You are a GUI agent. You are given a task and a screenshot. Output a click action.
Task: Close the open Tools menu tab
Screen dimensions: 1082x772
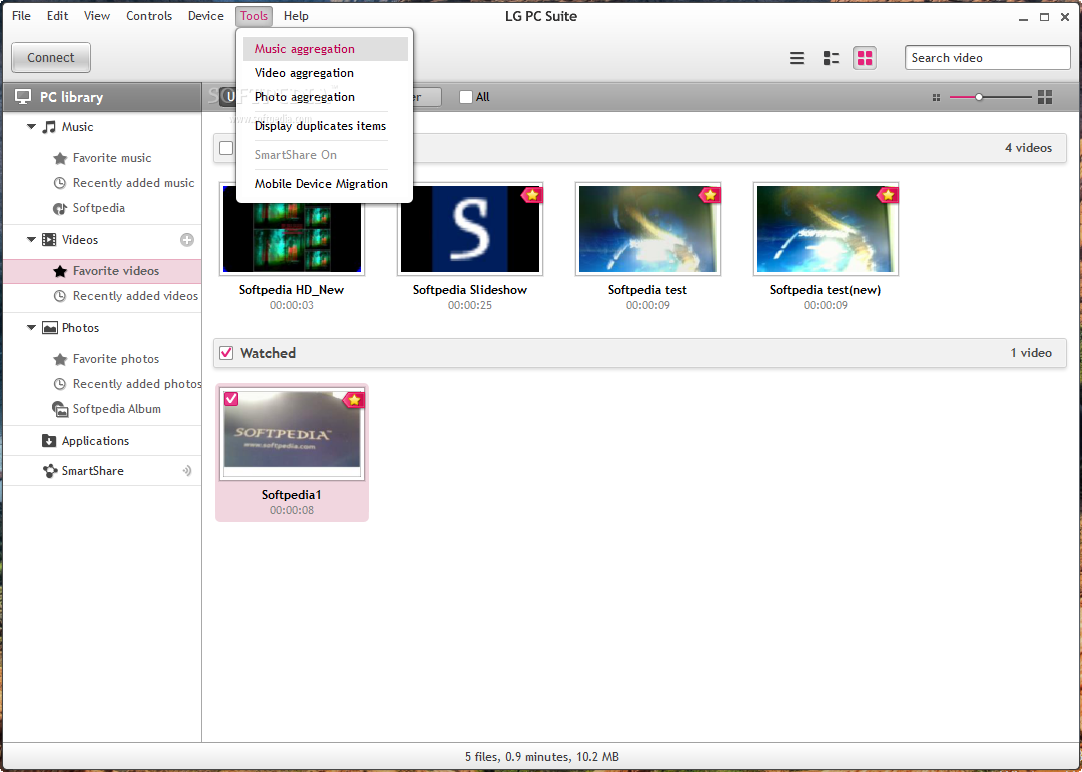coord(254,16)
